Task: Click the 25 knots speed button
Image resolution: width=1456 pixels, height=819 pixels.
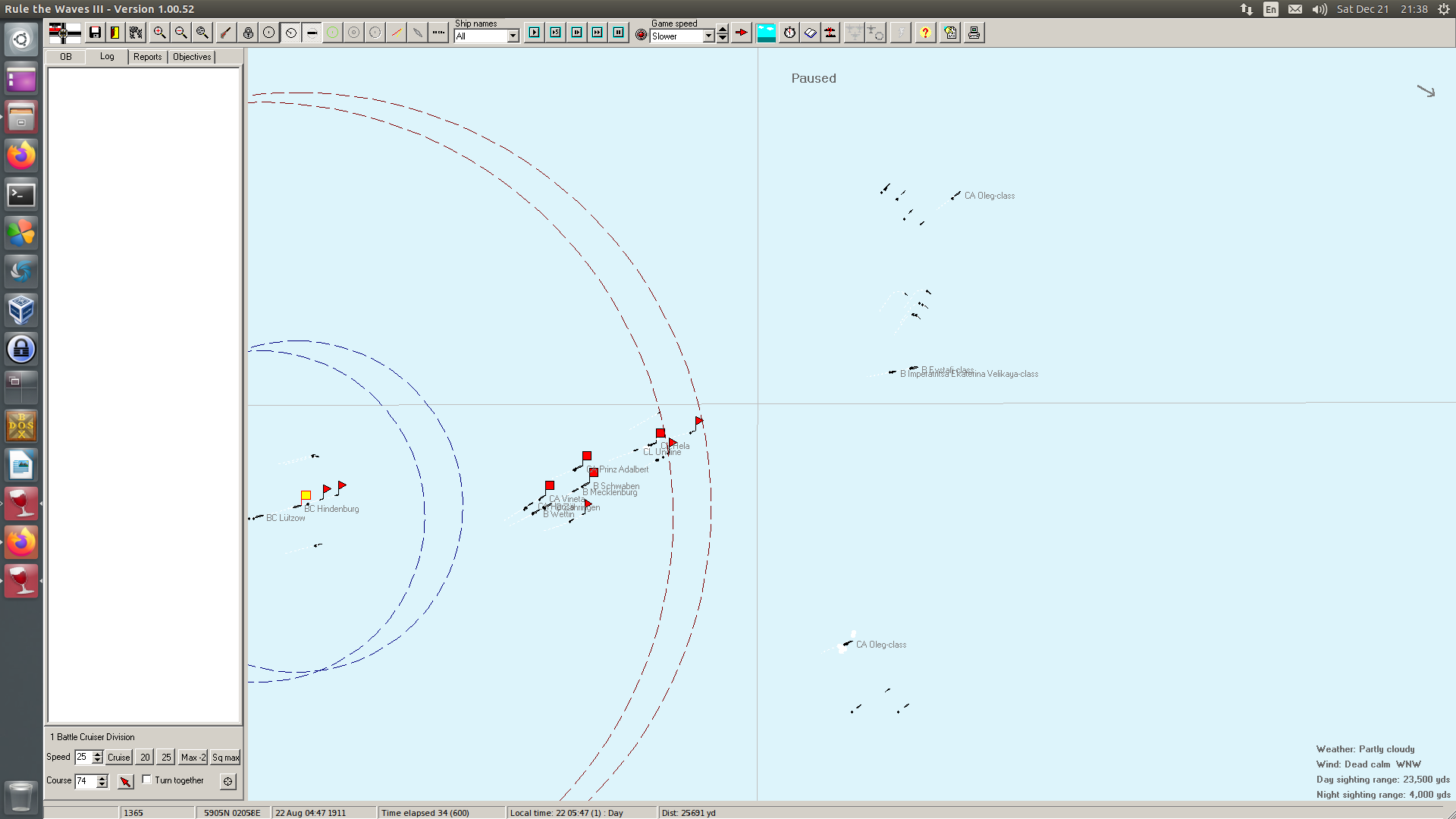Action: [166, 758]
